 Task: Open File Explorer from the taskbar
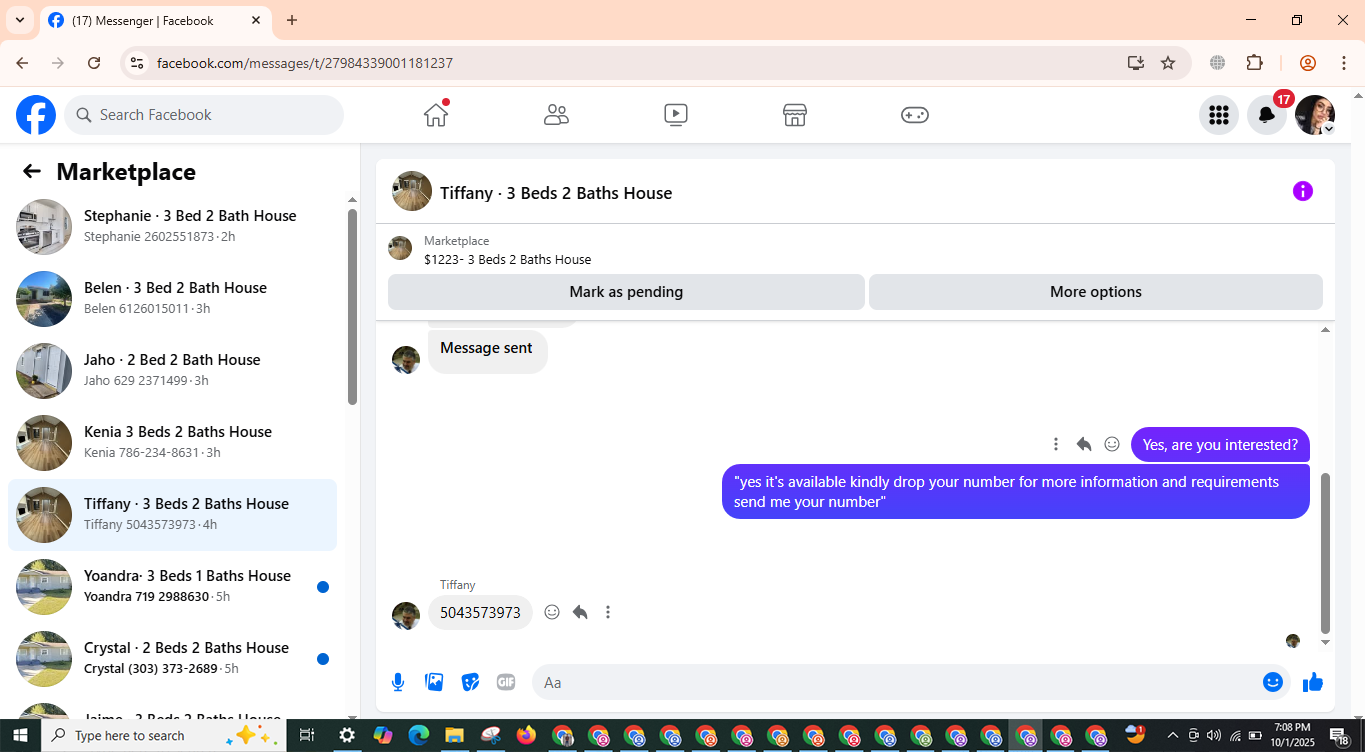(454, 736)
